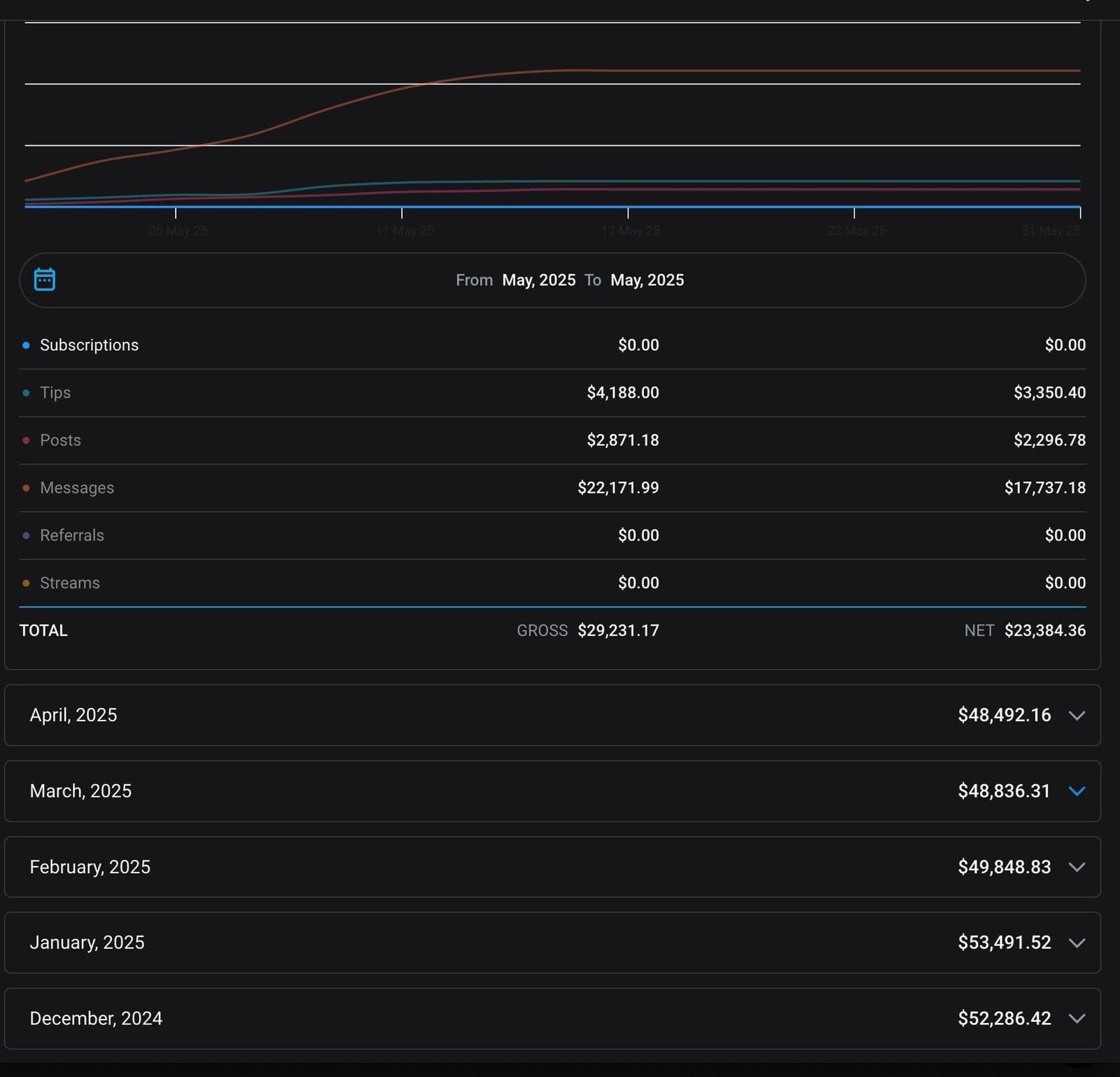Open the April, 2025 month label

point(73,715)
